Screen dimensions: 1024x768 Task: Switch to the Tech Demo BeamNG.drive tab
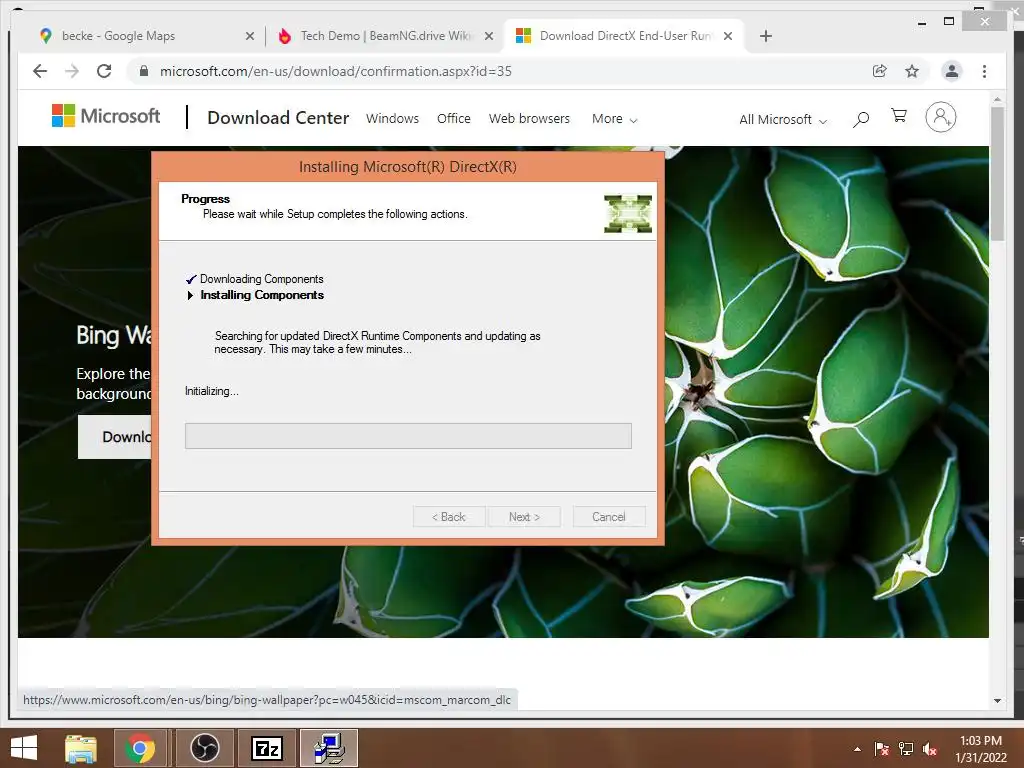click(385, 36)
